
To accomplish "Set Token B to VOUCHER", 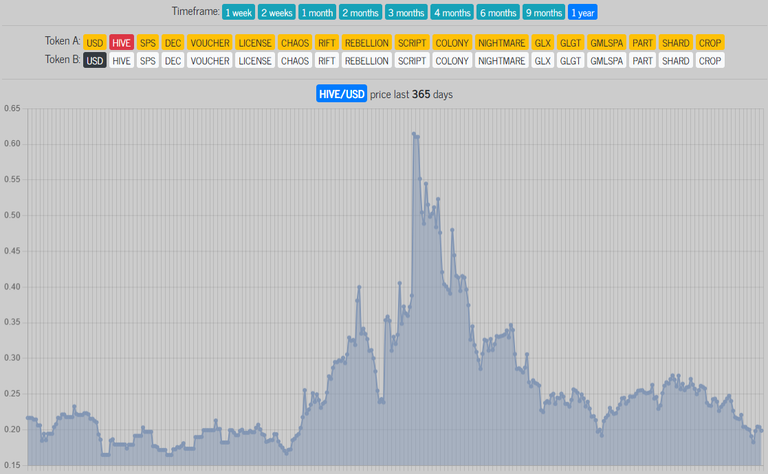I will pyautogui.click(x=210, y=61).
